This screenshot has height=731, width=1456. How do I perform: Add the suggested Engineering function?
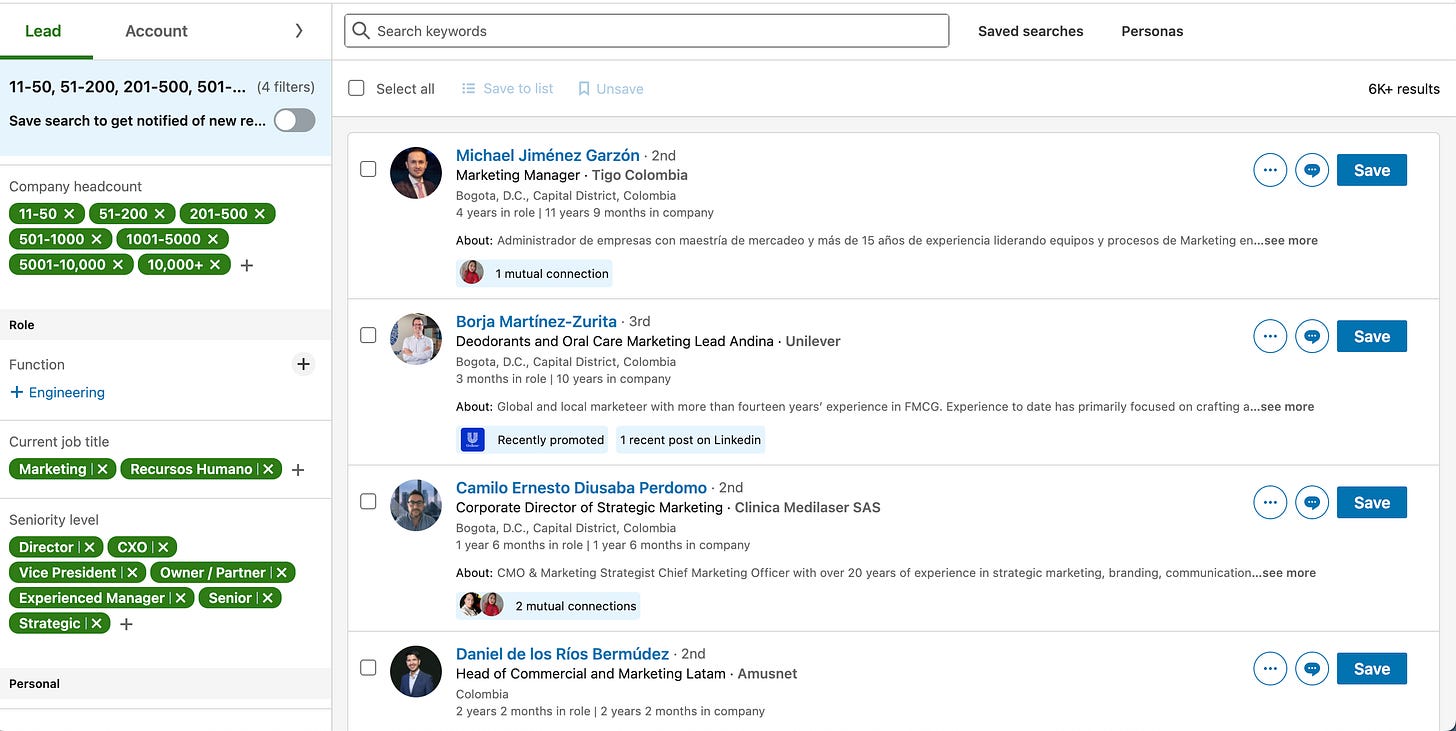pos(57,392)
